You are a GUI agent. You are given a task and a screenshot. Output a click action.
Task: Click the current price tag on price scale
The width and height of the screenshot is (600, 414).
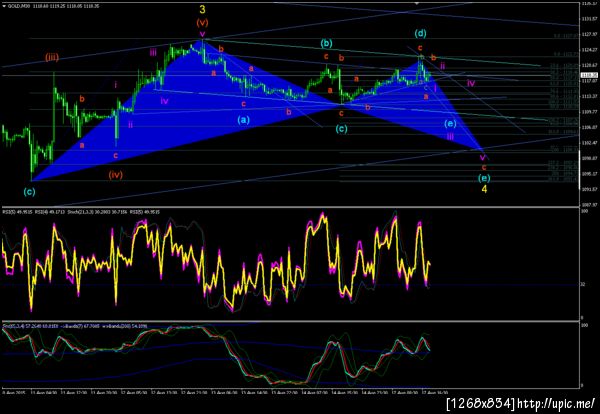[590, 75]
